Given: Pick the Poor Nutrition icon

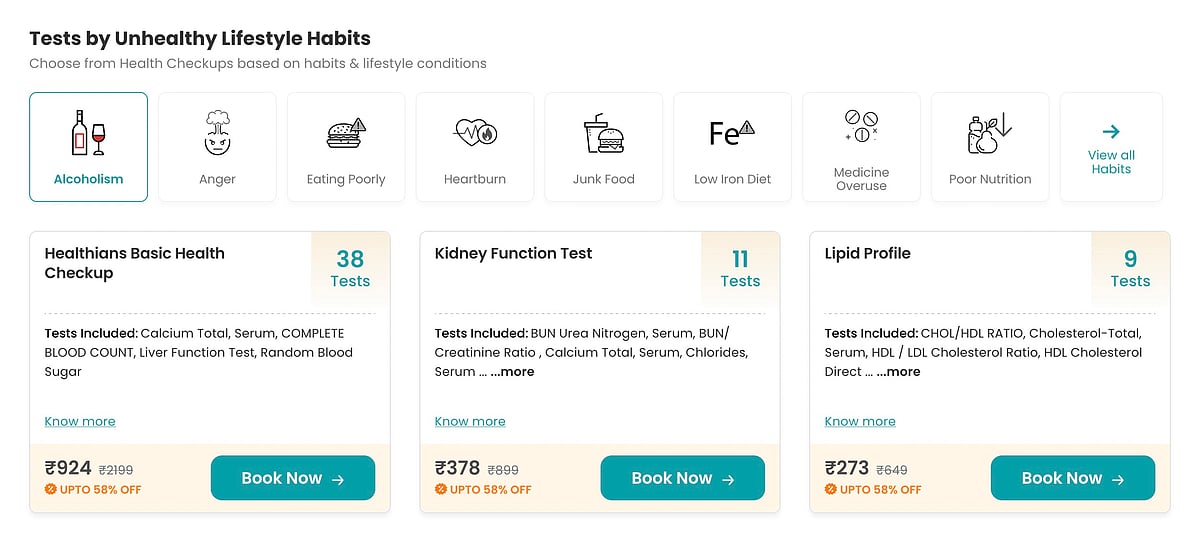Looking at the screenshot, I should (990, 133).
